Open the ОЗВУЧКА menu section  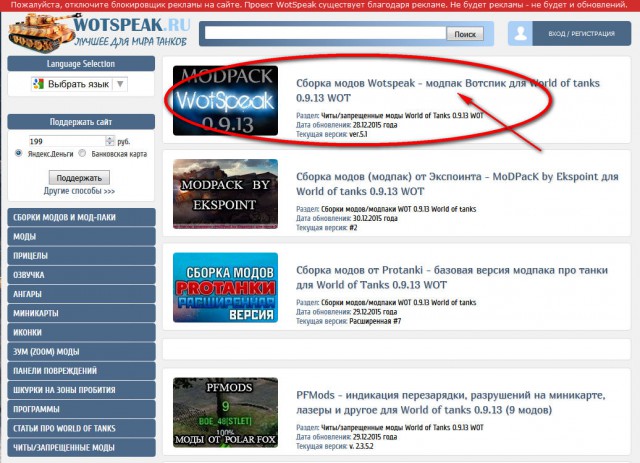coord(81,275)
